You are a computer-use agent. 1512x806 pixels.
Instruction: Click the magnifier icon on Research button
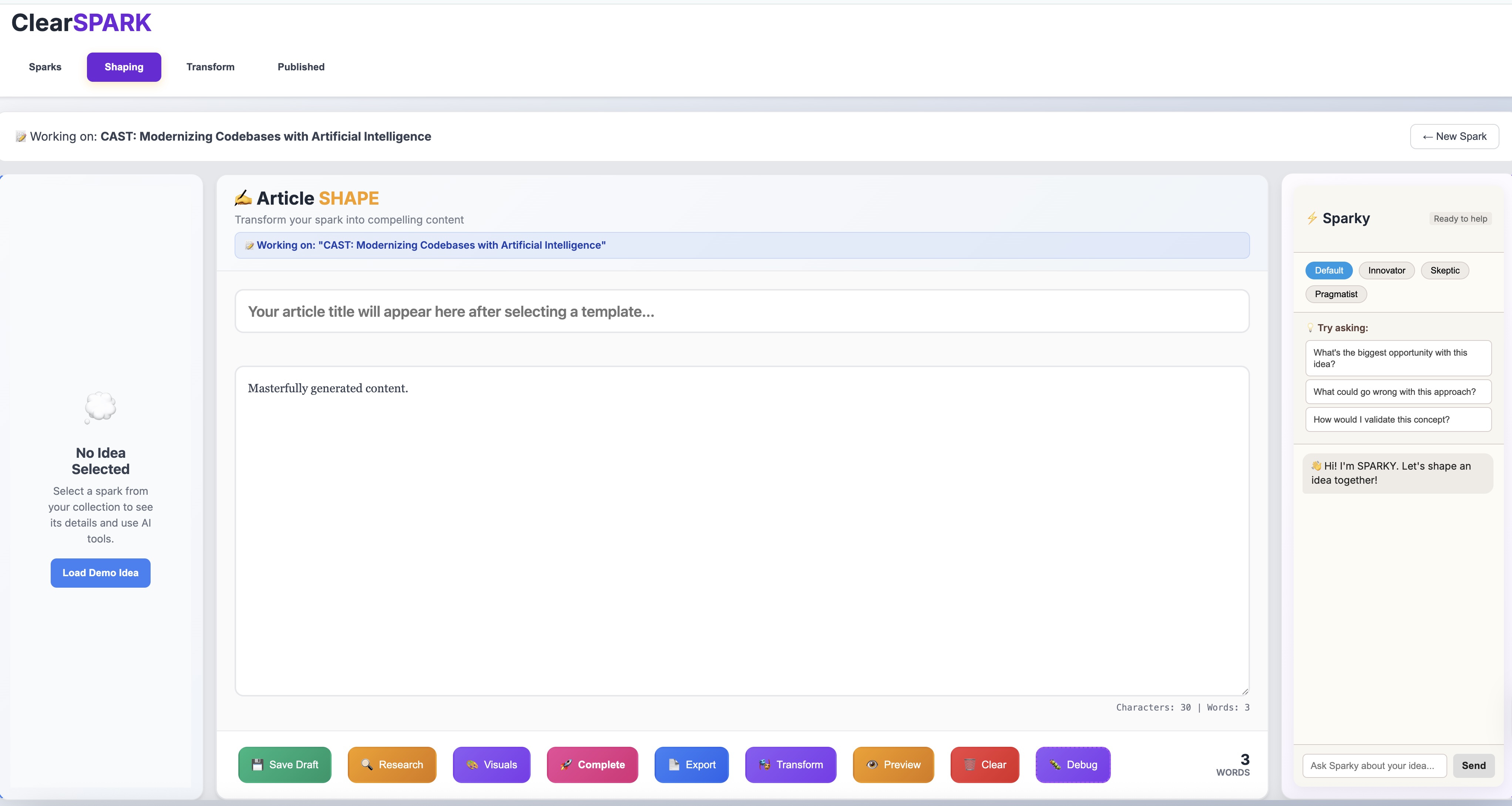tap(367, 764)
